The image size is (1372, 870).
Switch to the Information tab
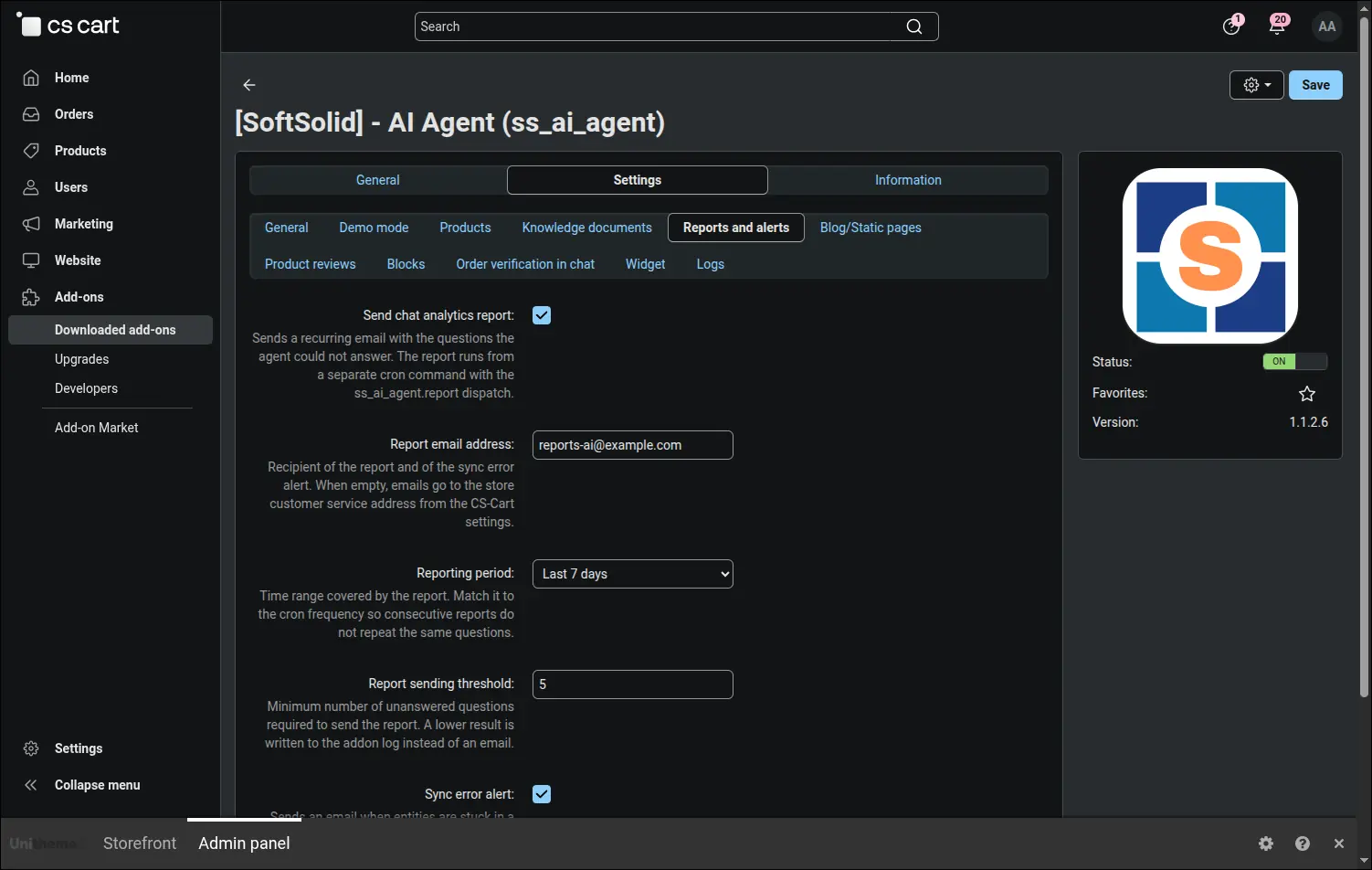908,180
